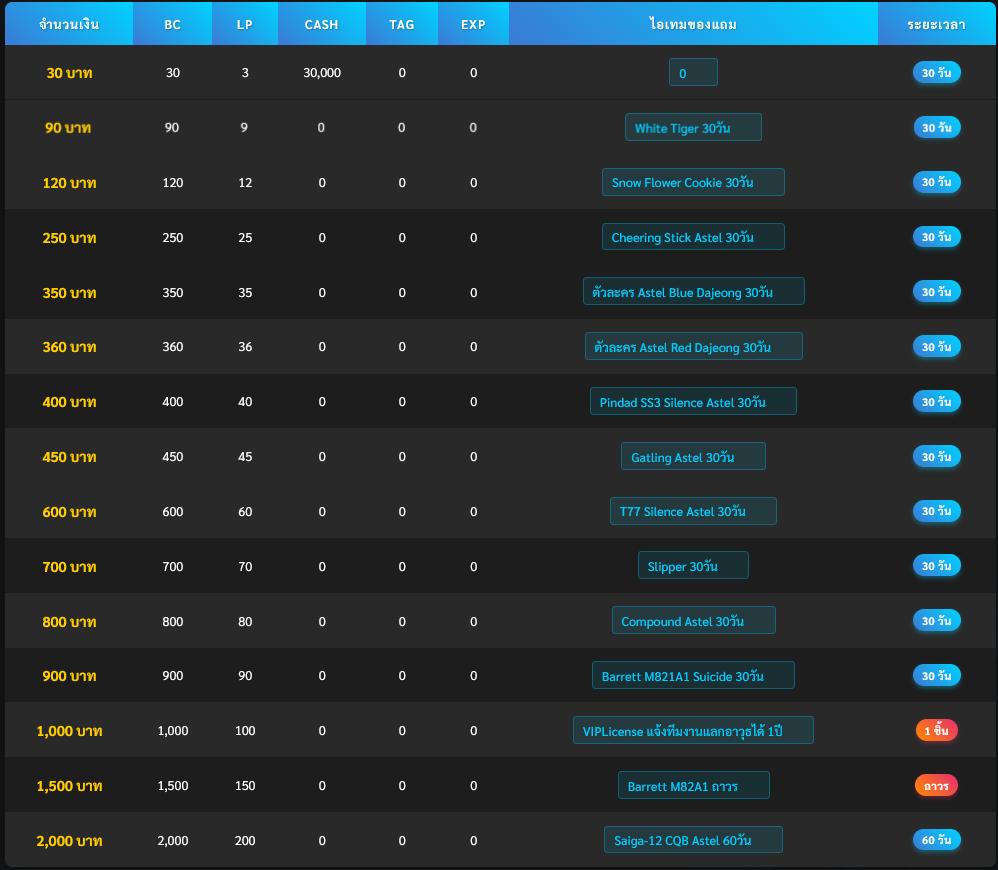Open the VIPLicense item box
998x870 pixels.
(692, 731)
